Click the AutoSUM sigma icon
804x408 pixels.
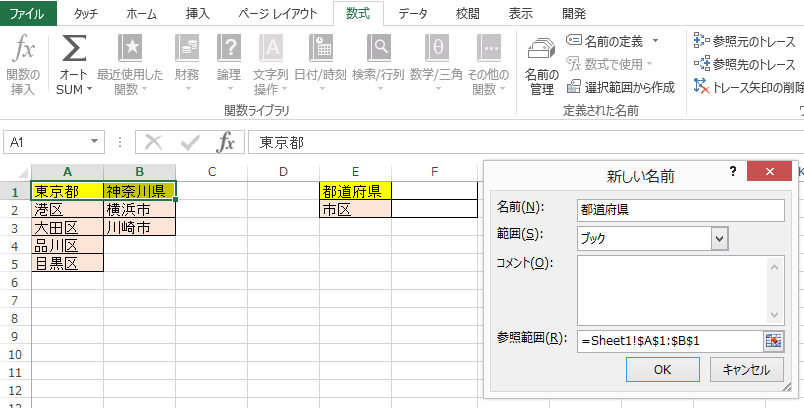(74, 49)
